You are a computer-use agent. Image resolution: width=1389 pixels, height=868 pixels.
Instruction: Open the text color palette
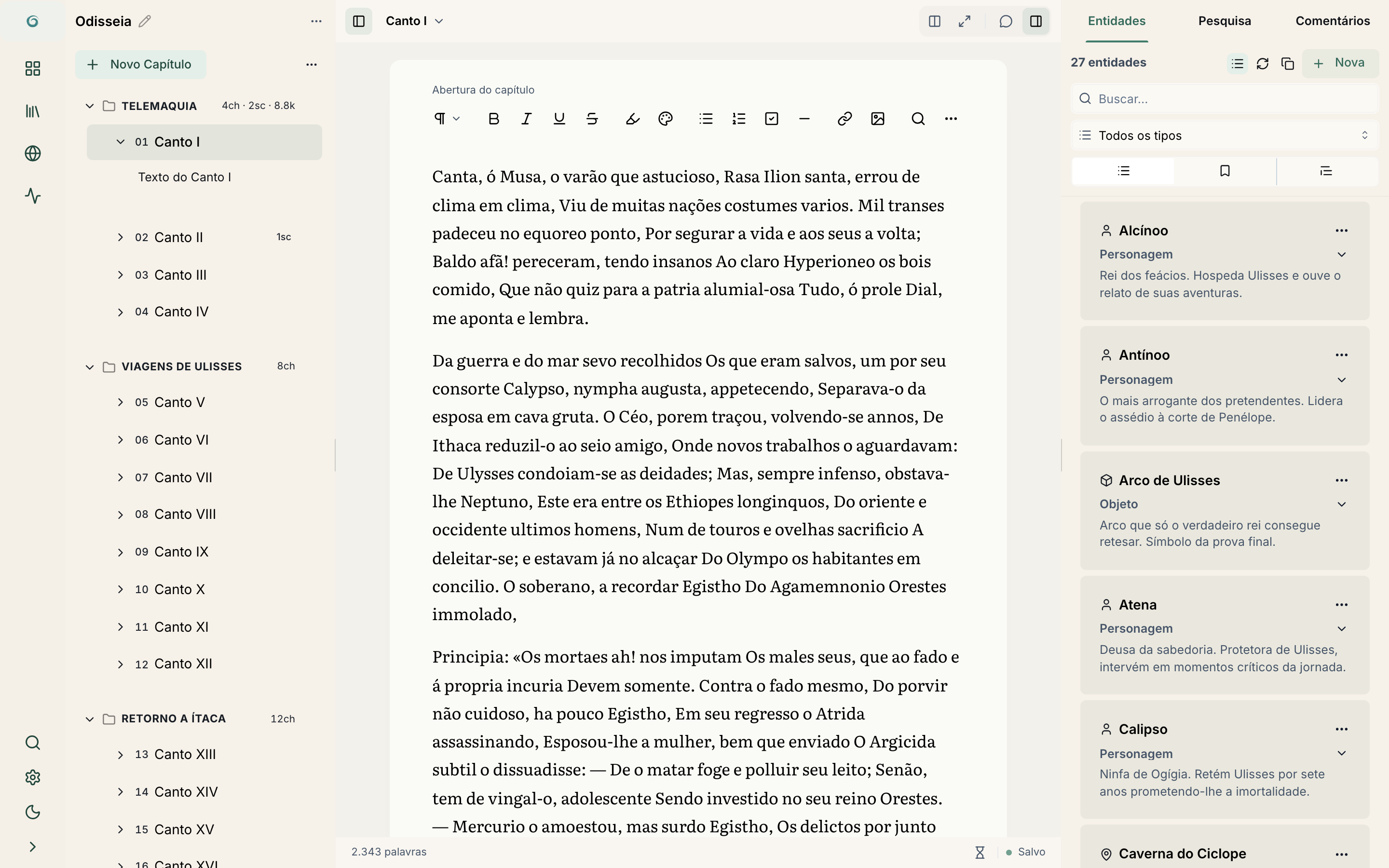(x=665, y=119)
